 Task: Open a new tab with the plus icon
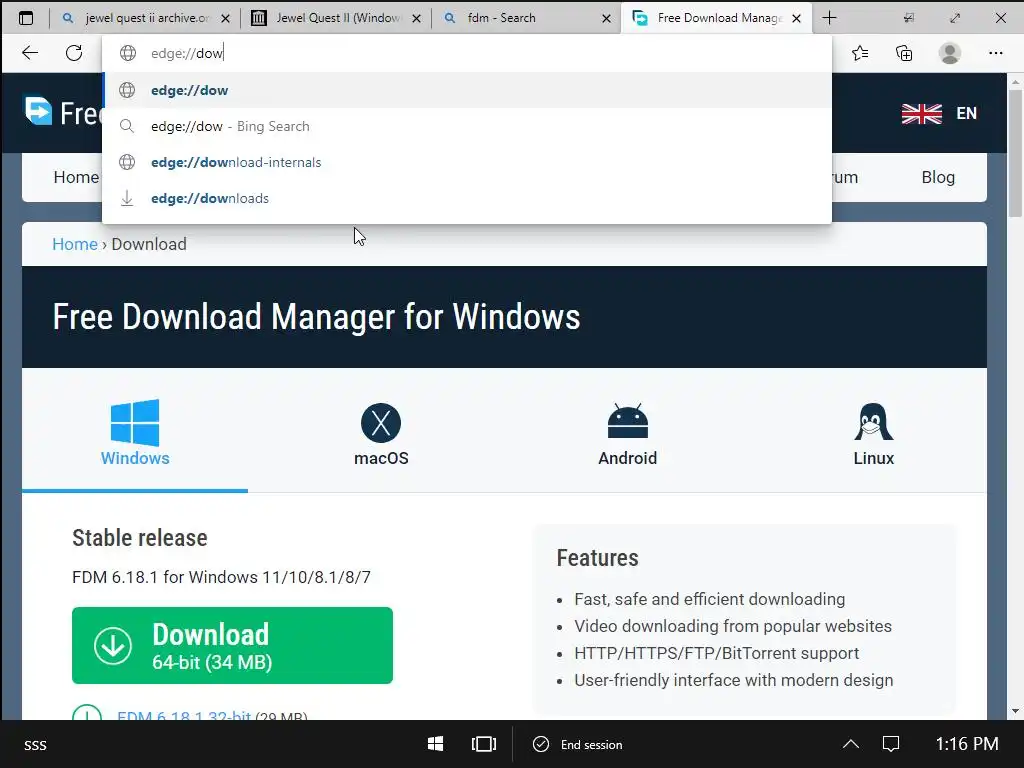(x=829, y=18)
